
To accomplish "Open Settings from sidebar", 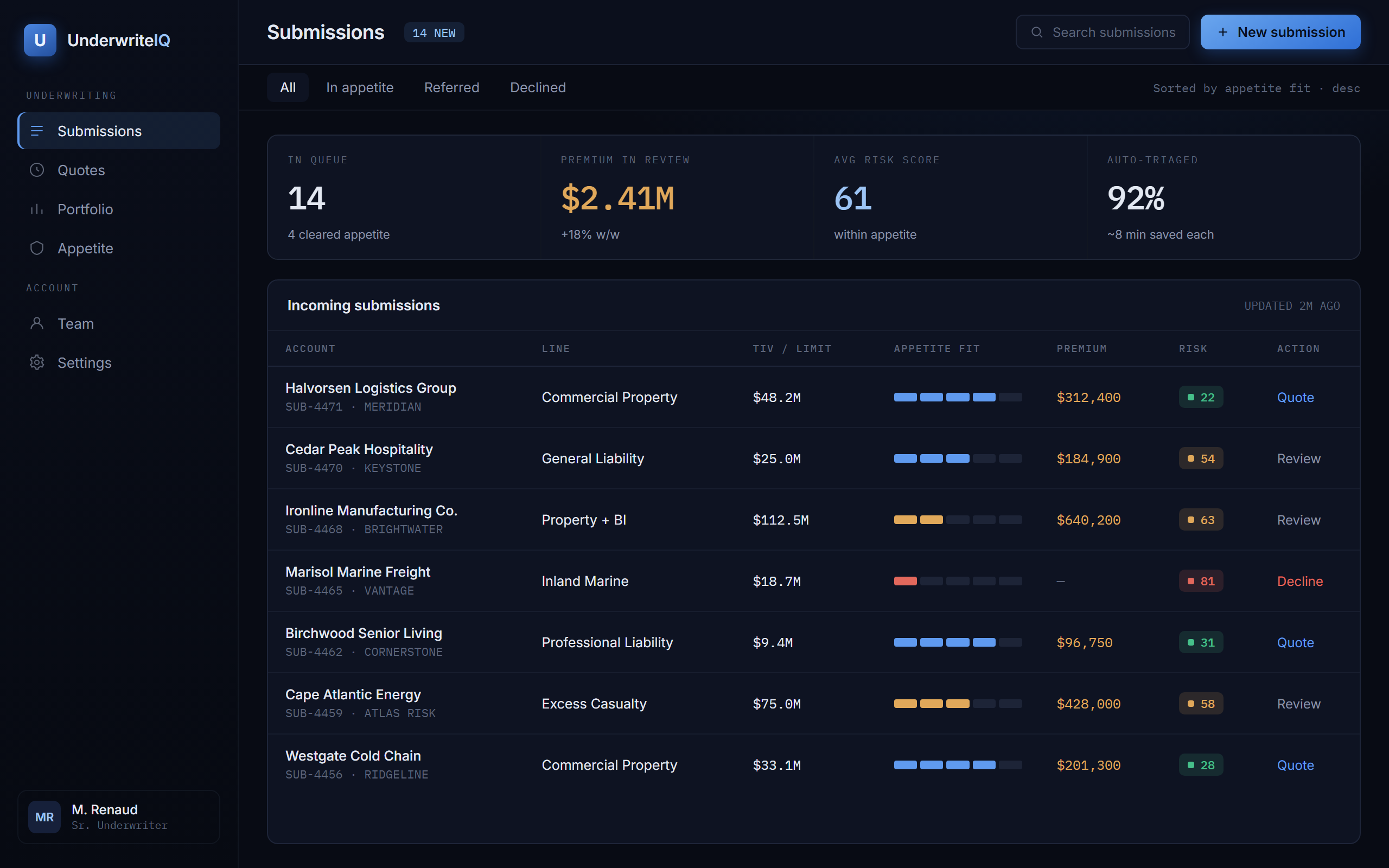I will point(119,362).
